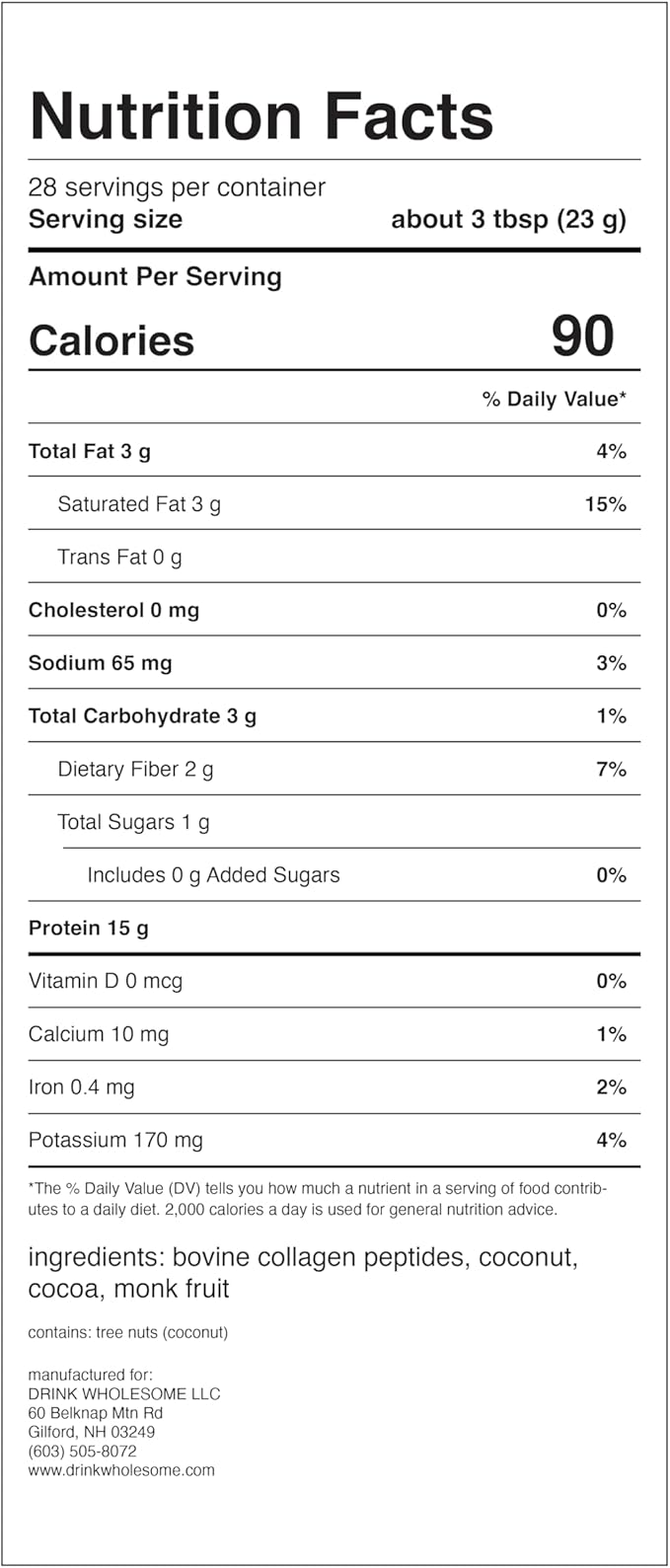
Task: Click the contains tree nuts allergen note
Action: (128, 1333)
